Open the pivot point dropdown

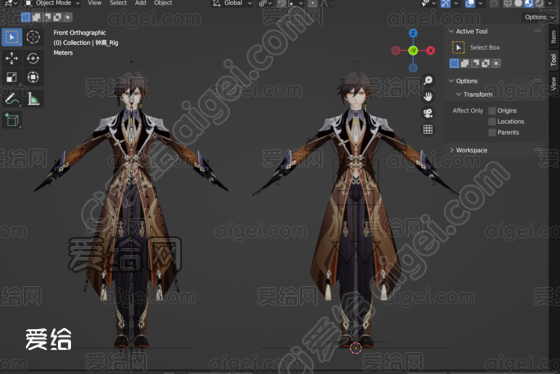(x=265, y=3)
